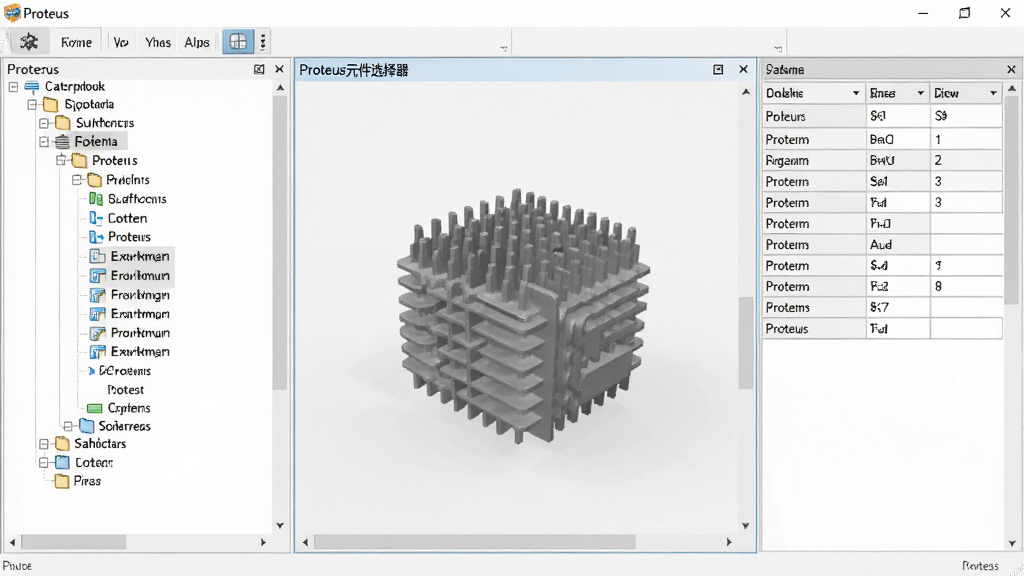
Task: Click the Erorkmun item icon
Action: tap(97, 276)
